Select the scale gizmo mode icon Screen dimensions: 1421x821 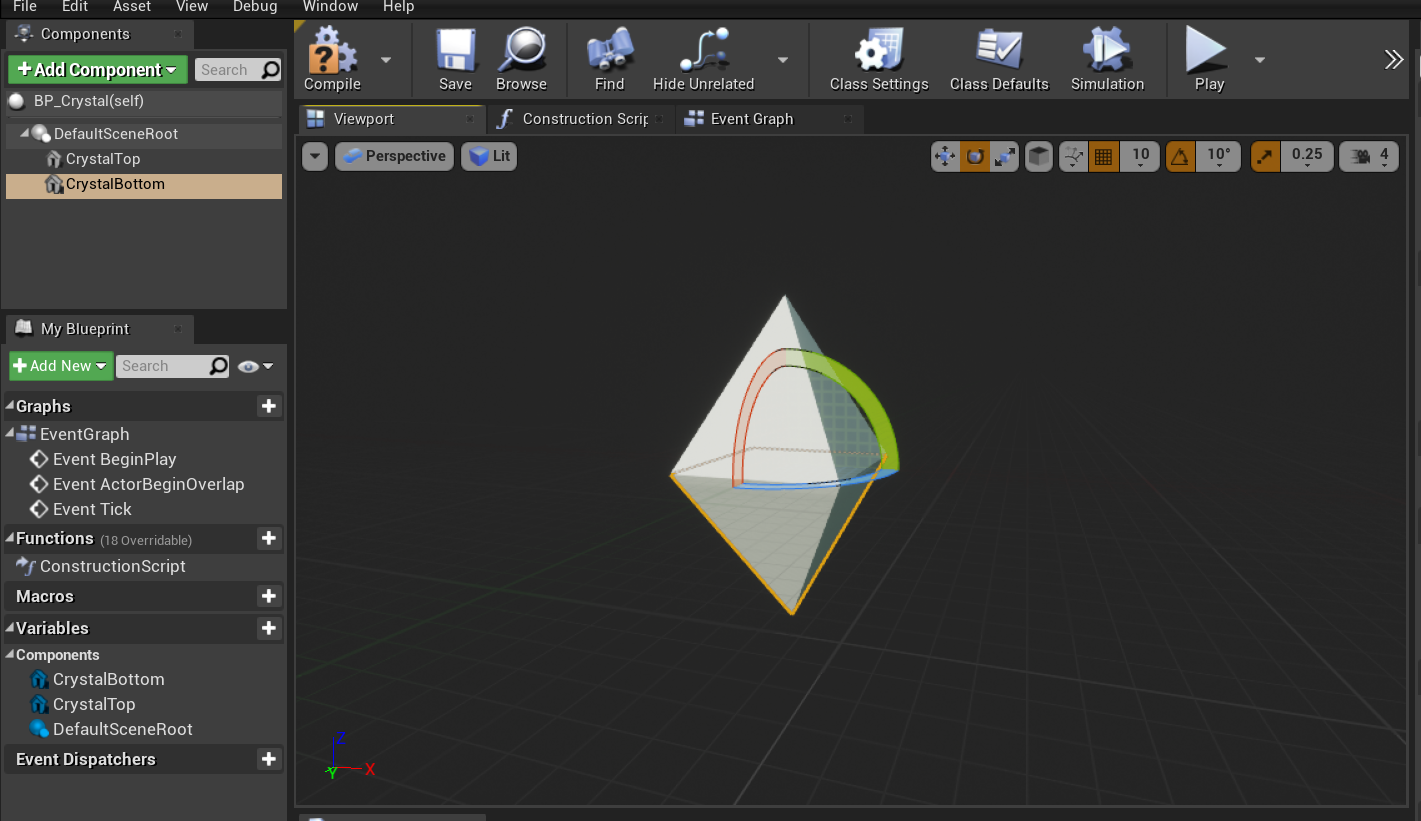[1005, 156]
